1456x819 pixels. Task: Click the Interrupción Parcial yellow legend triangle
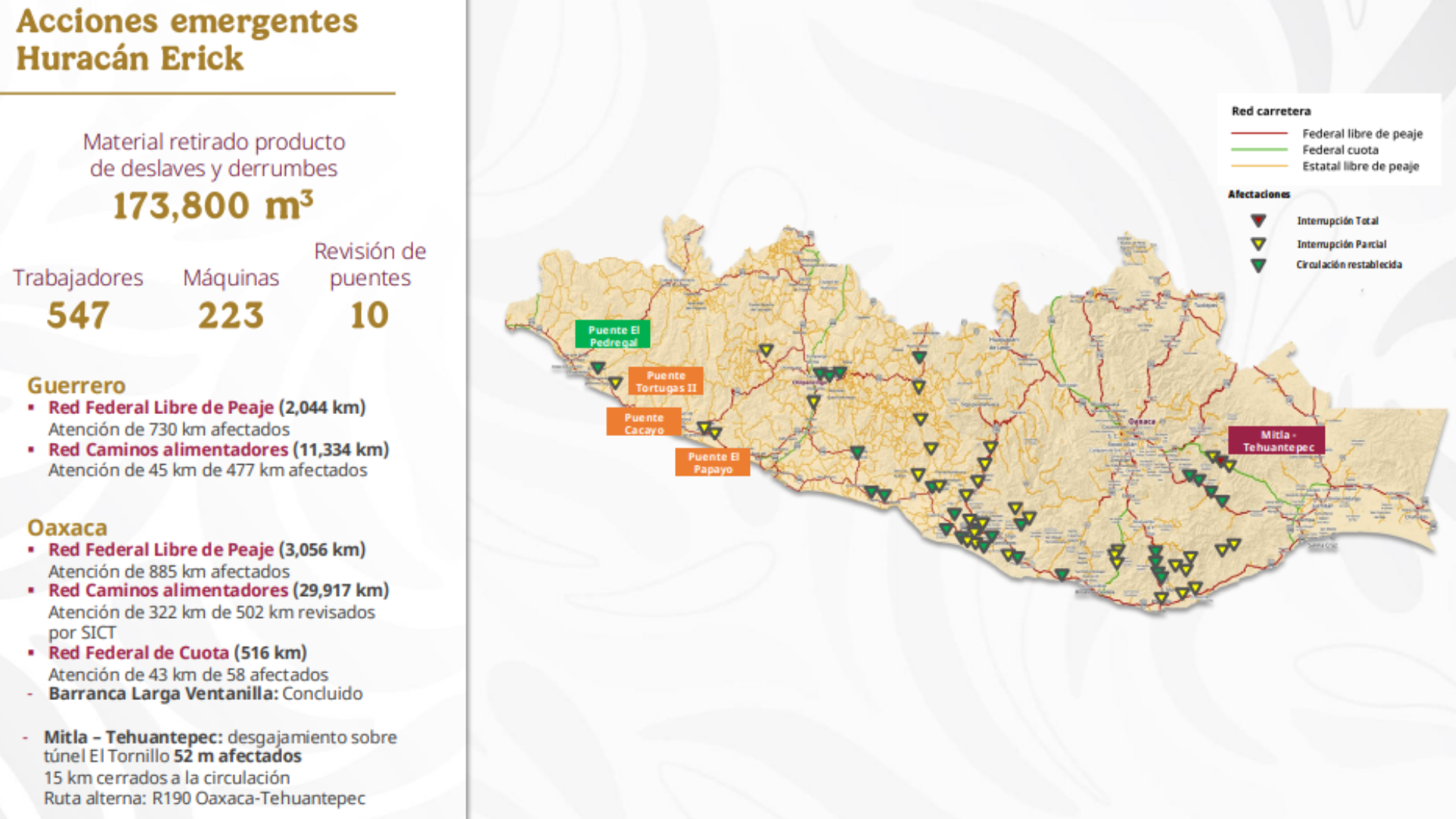(1258, 244)
